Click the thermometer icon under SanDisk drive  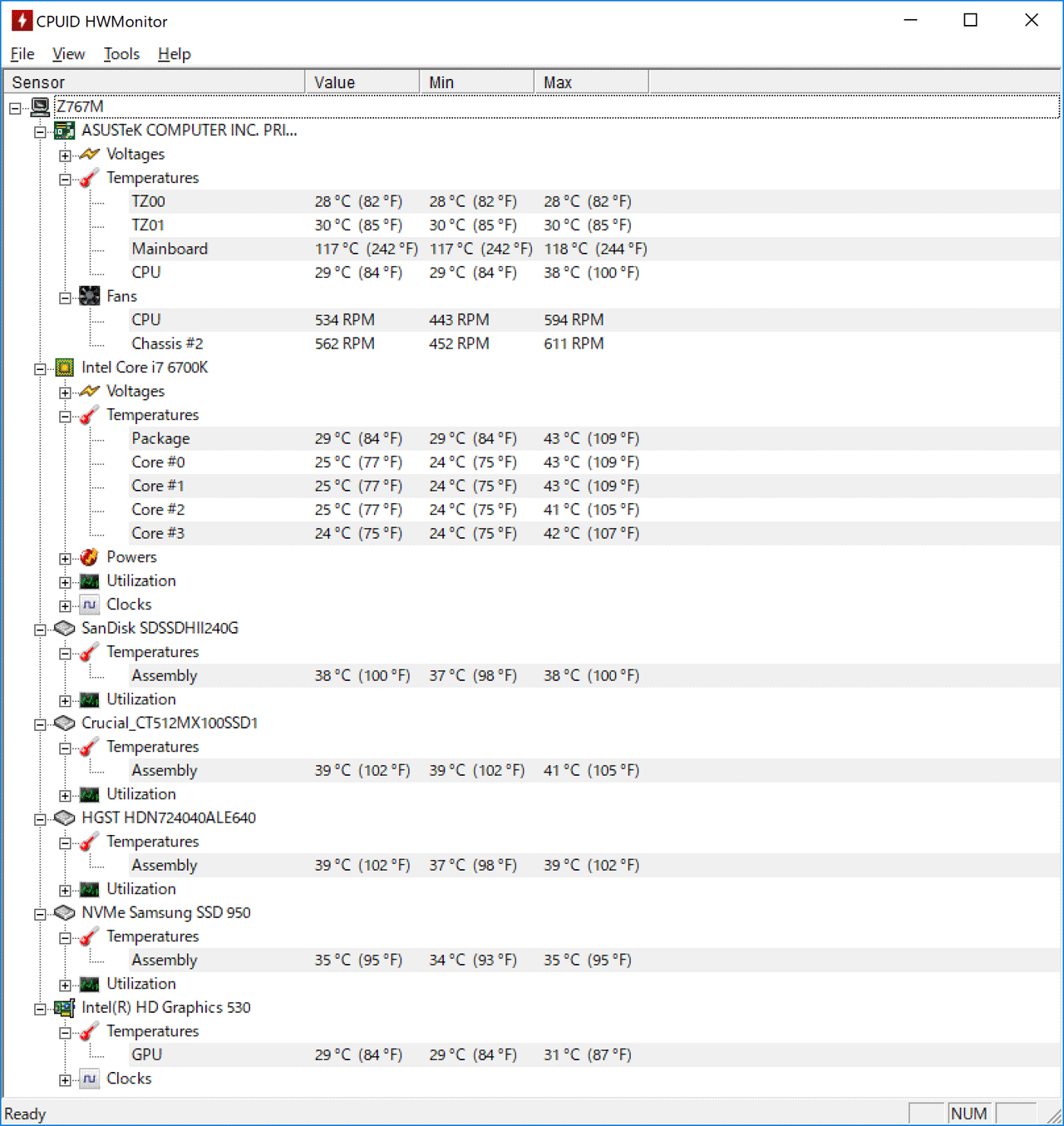click(x=89, y=652)
